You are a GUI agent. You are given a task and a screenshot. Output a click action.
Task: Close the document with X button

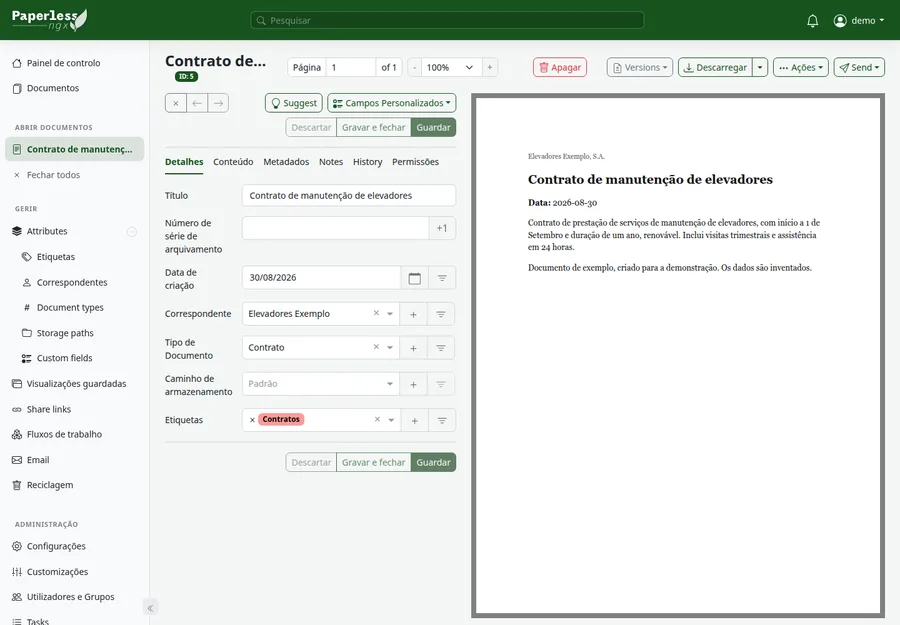[x=176, y=103]
